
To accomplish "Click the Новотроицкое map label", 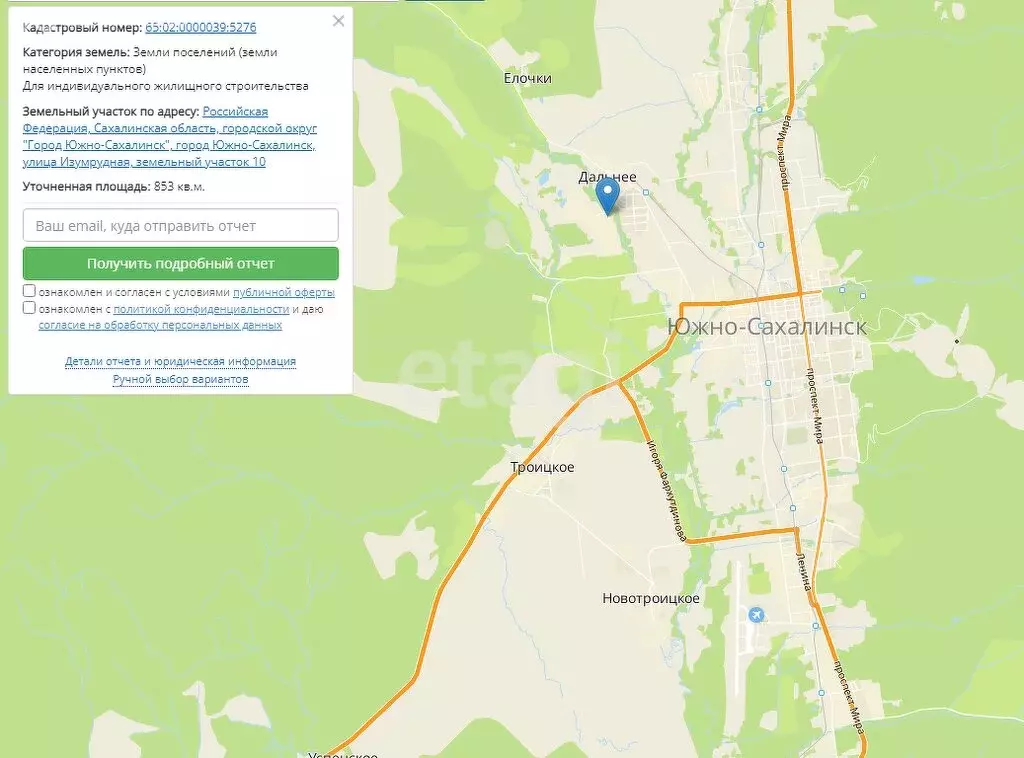I will 650,598.
